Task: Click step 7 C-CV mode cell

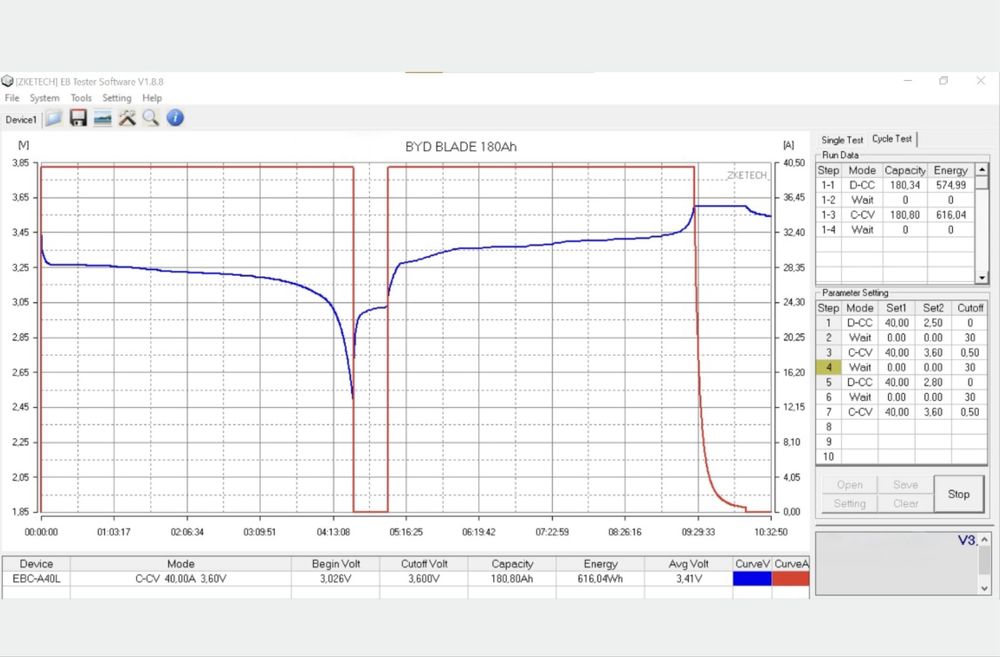Action: 860,412
